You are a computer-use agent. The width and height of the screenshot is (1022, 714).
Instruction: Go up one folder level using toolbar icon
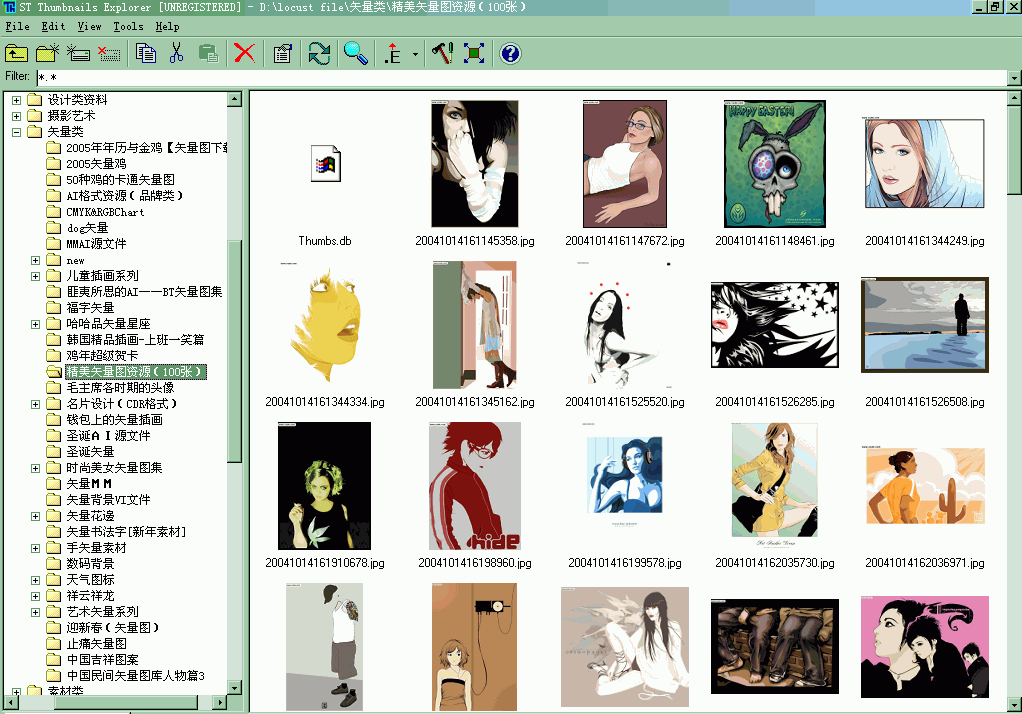coord(16,53)
